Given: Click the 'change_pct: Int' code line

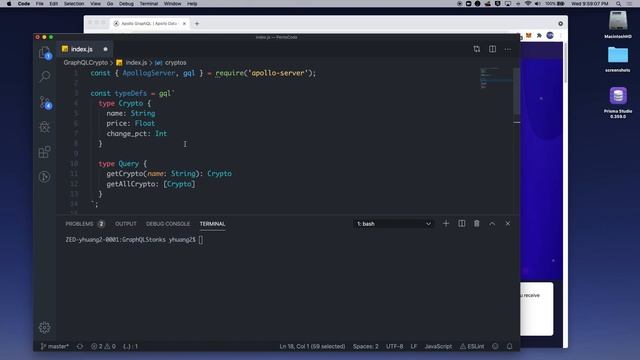Looking at the screenshot, I should point(137,133).
